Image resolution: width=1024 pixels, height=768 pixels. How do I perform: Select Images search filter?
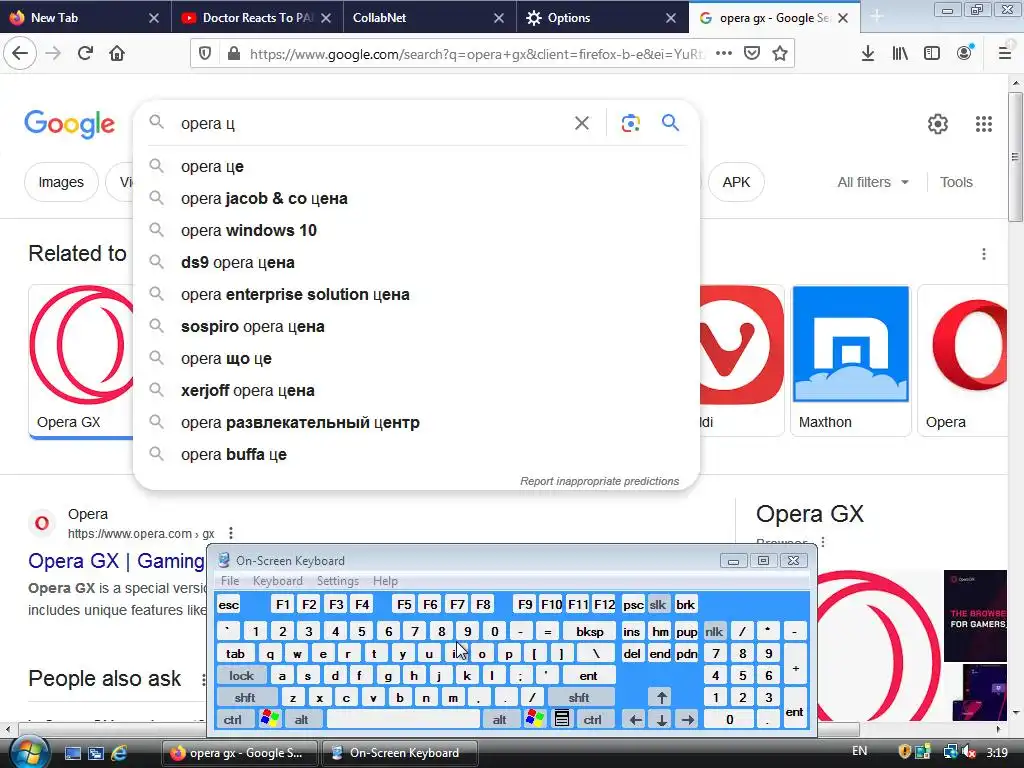(61, 182)
